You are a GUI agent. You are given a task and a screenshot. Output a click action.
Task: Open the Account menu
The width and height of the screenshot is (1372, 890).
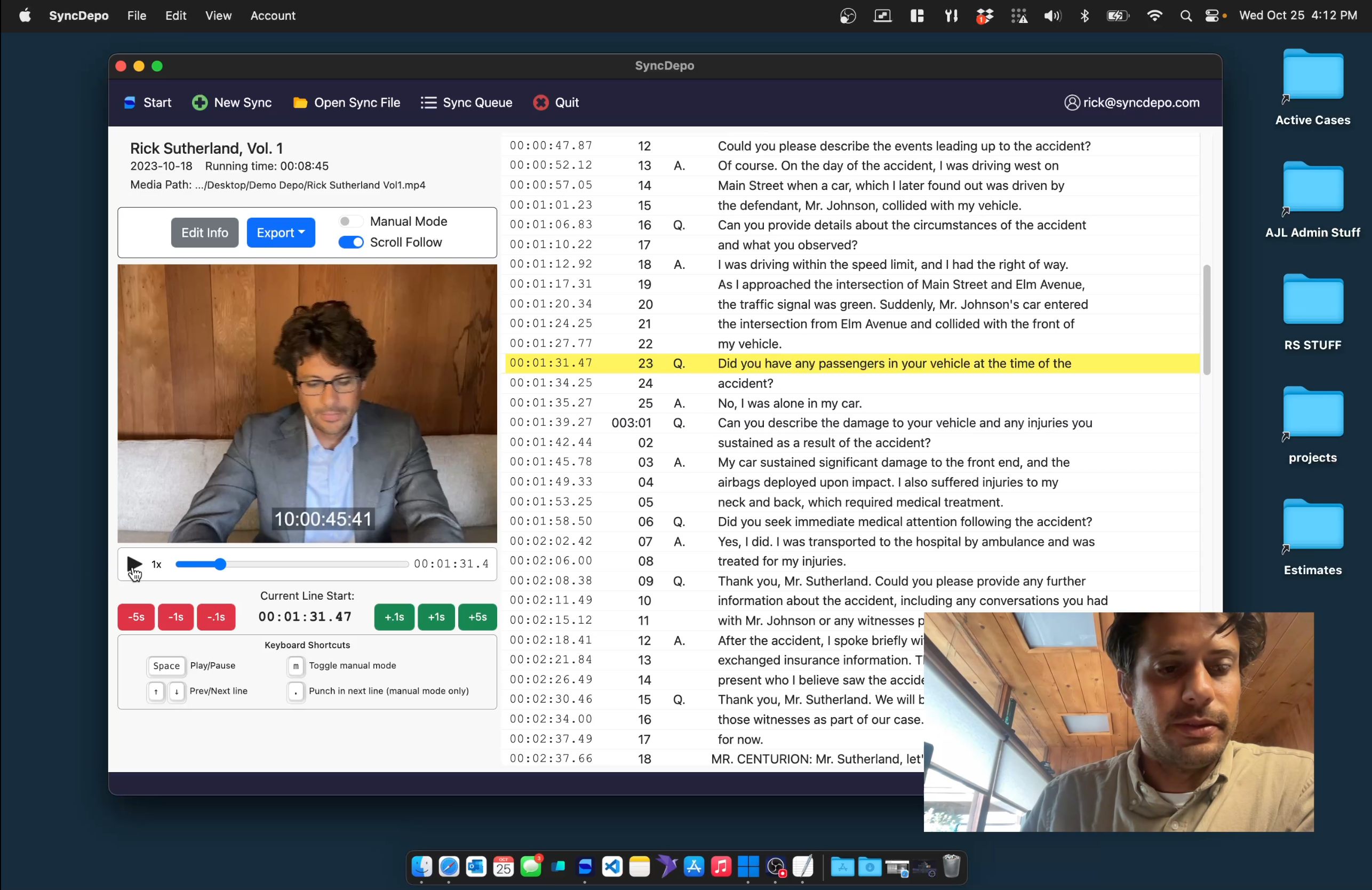273,15
